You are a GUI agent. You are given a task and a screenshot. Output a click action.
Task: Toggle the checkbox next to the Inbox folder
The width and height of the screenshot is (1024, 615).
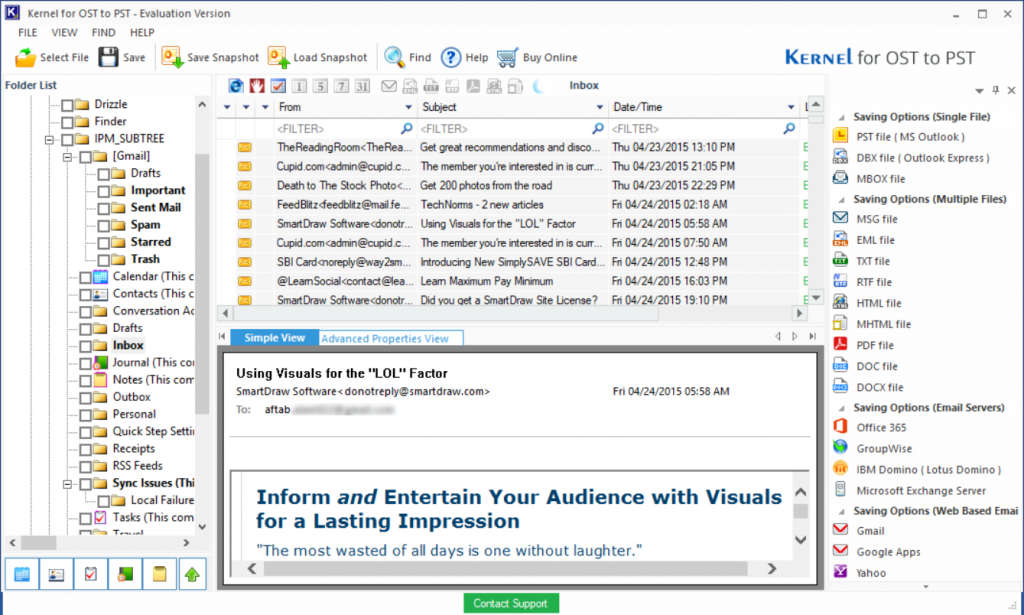point(85,345)
